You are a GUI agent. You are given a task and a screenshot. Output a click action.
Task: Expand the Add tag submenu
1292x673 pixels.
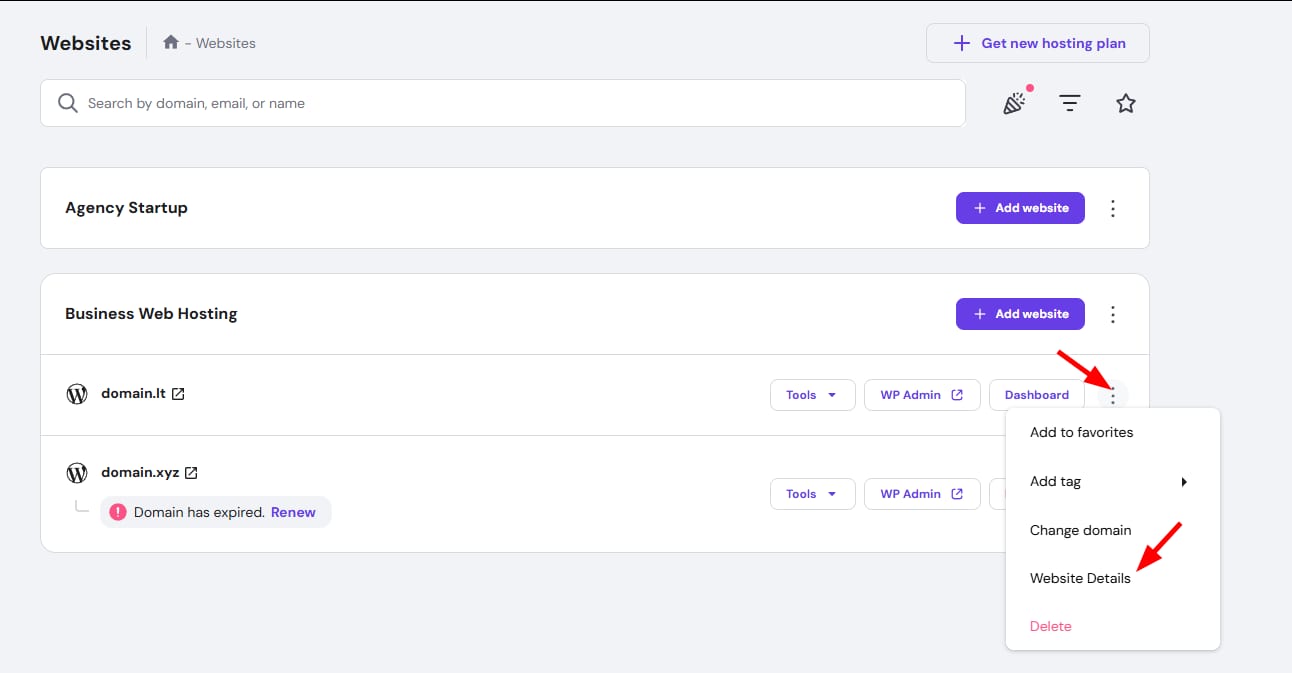[x=1112, y=481]
